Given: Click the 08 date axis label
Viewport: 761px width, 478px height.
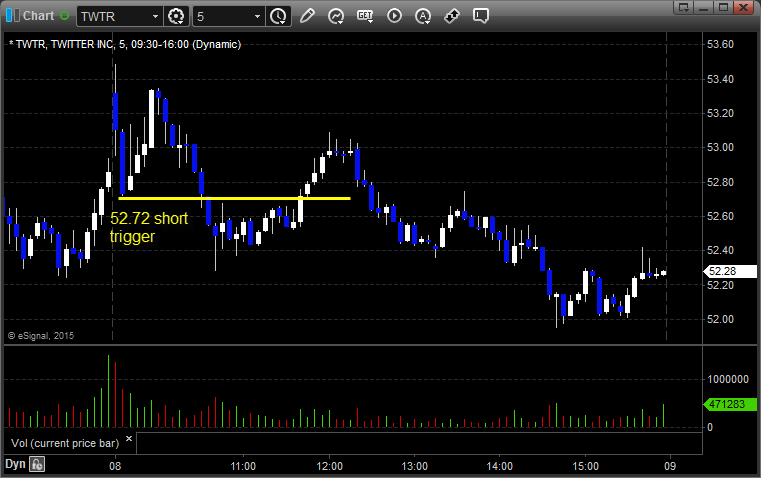Looking at the screenshot, I should point(115,466).
